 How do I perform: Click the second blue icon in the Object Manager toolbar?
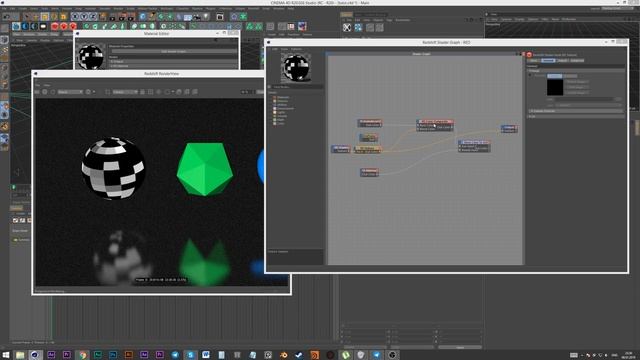[x=358, y=27]
